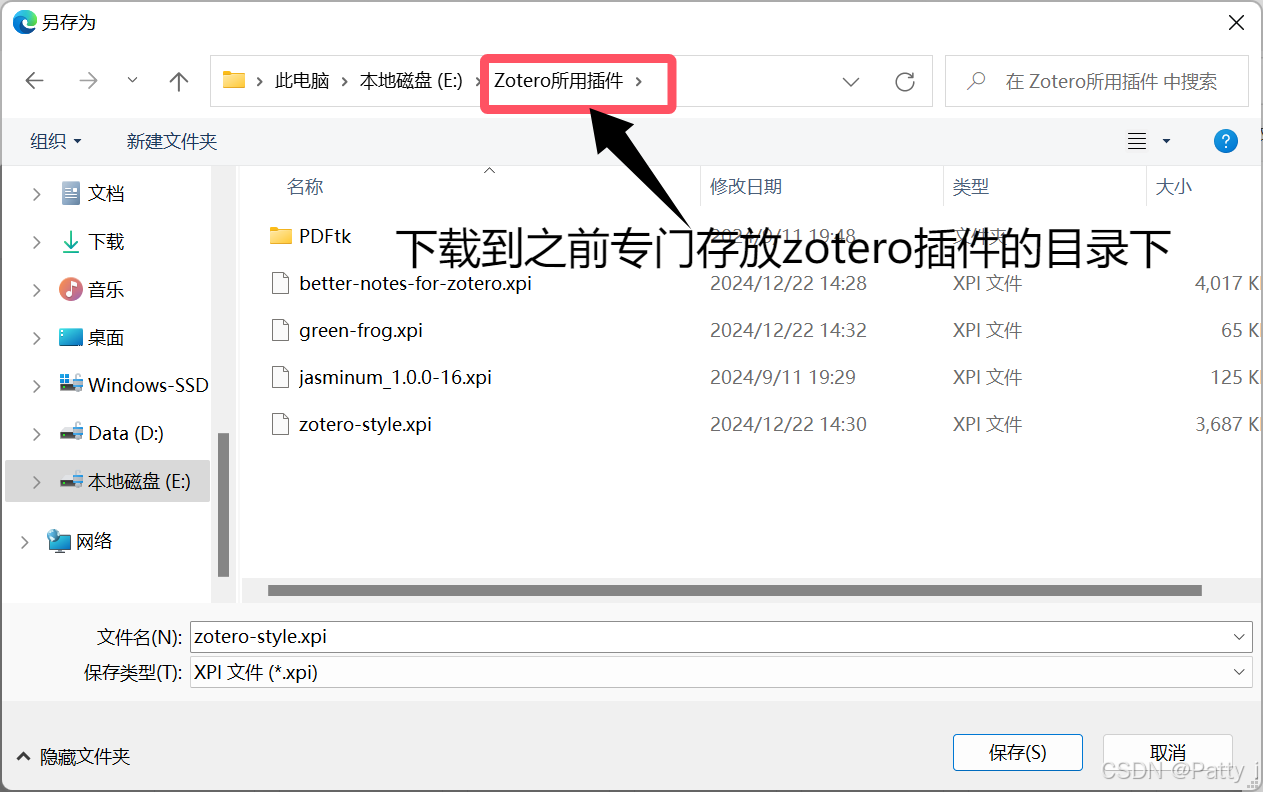Image resolution: width=1263 pixels, height=792 pixels.
Task: Click Zotero所用插件 breadcrumb segment
Action: pyautogui.click(x=558, y=81)
